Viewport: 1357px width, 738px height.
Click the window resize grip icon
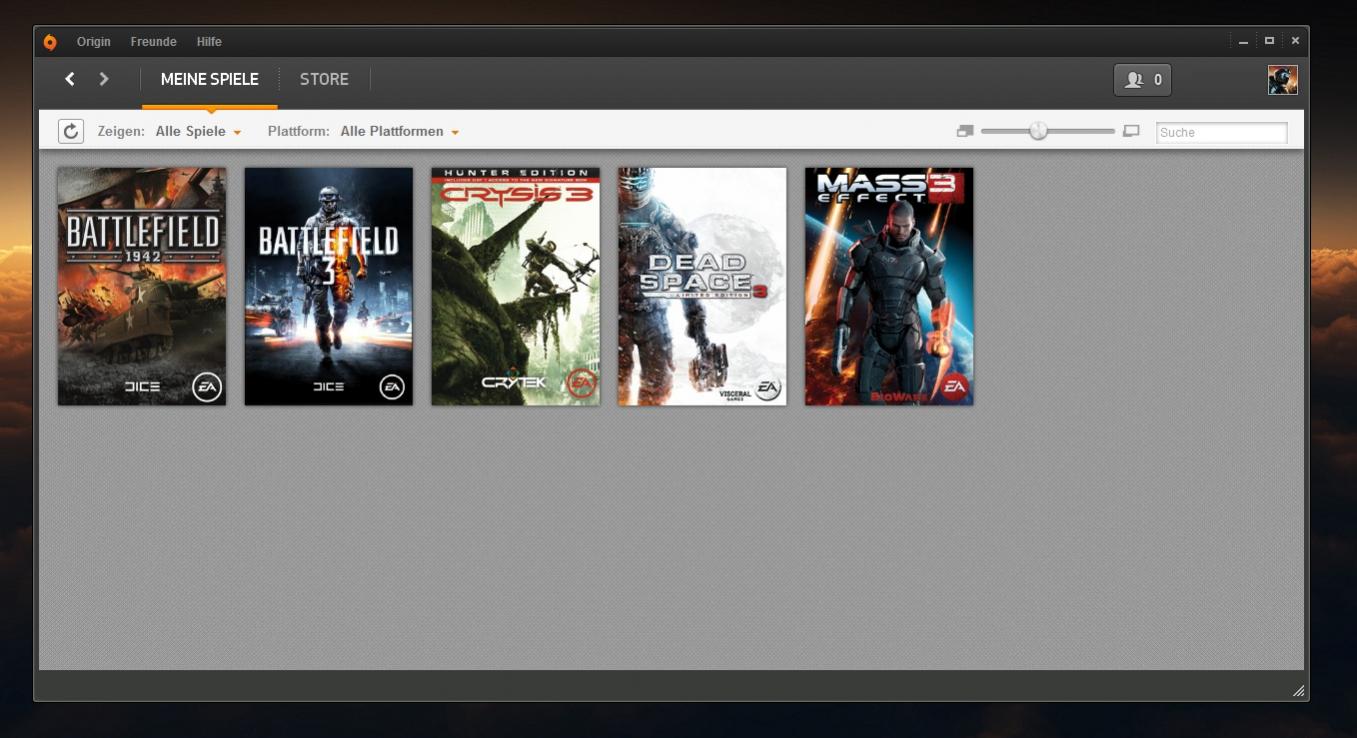pos(1298,690)
